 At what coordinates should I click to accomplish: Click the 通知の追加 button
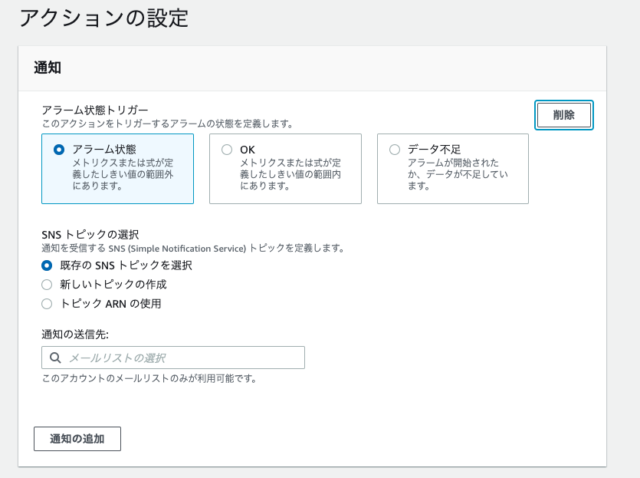pos(77,439)
